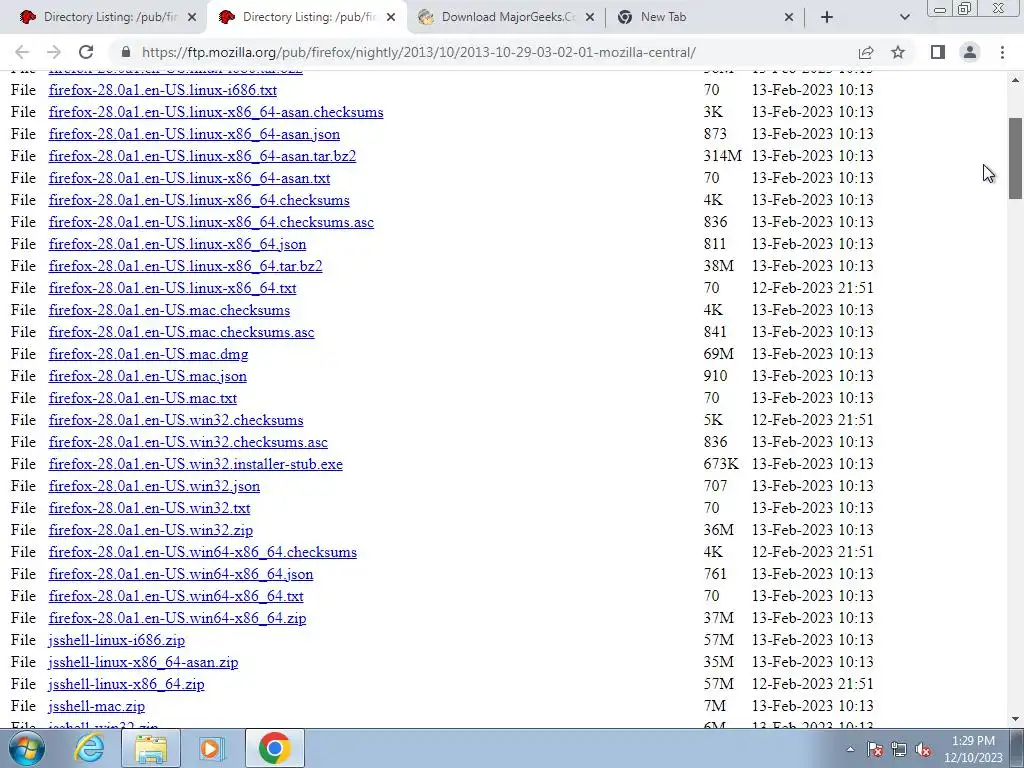Open win64-x86_64.json link
Viewport: 1024px width, 768px height.
point(181,574)
